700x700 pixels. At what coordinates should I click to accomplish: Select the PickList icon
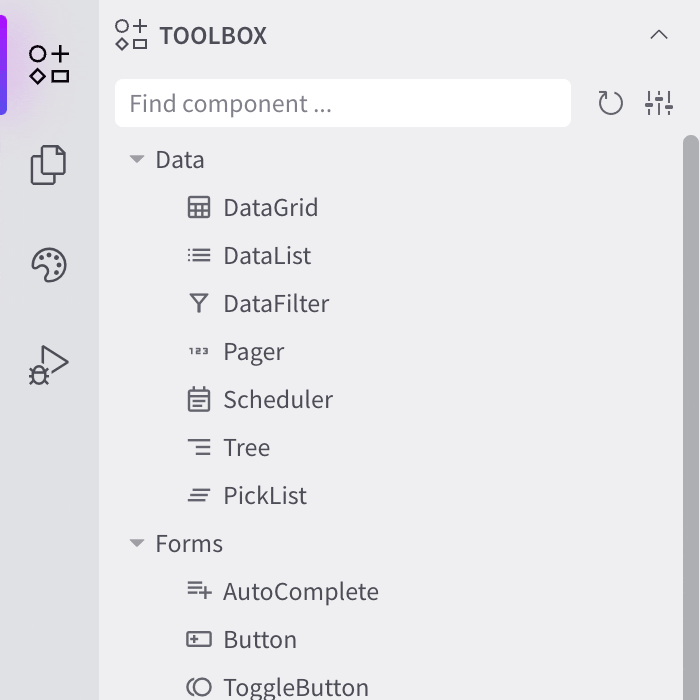point(199,495)
